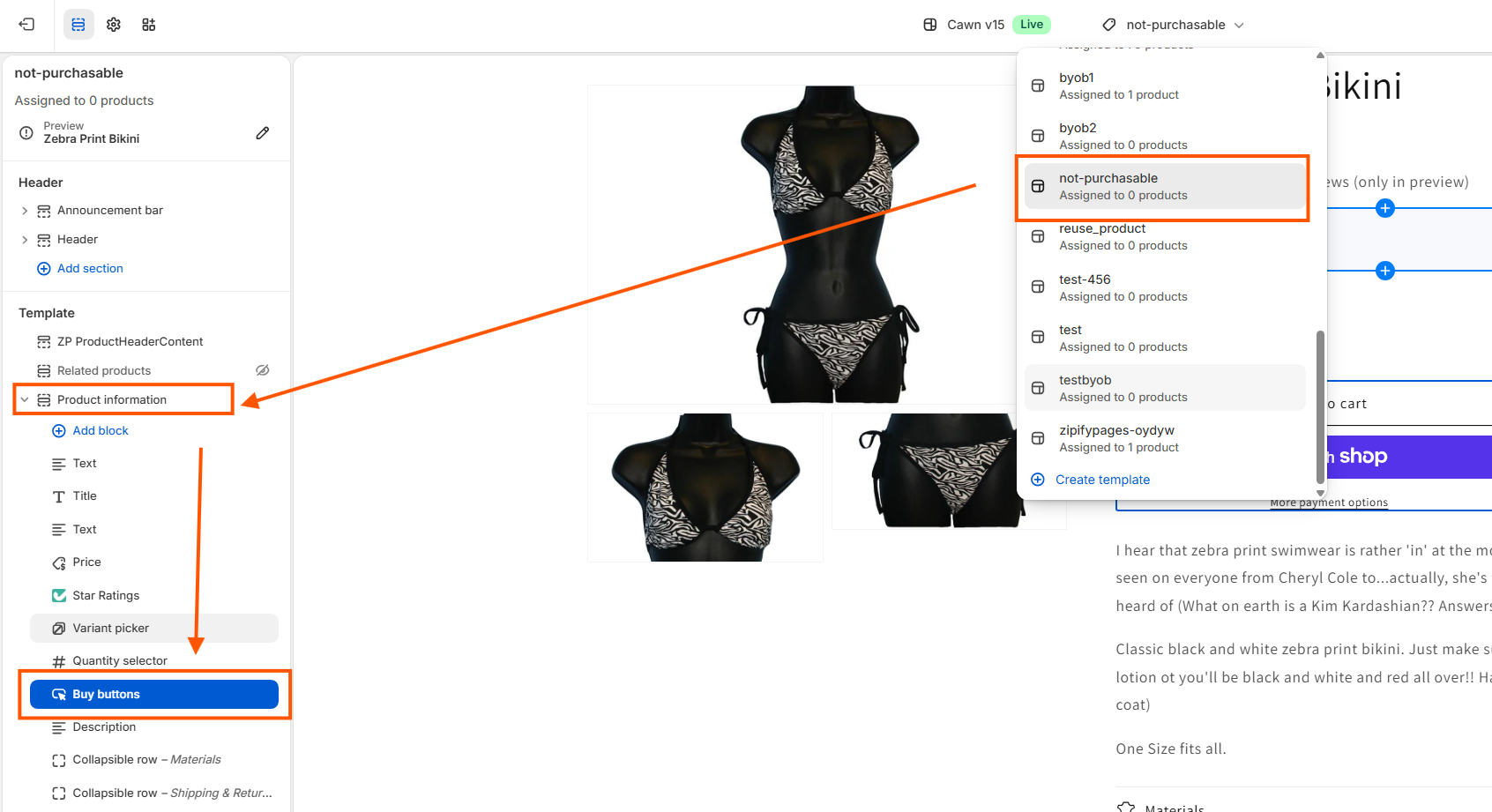Click the bikini top thumbnail image
The image size is (1492, 812).
705,488
